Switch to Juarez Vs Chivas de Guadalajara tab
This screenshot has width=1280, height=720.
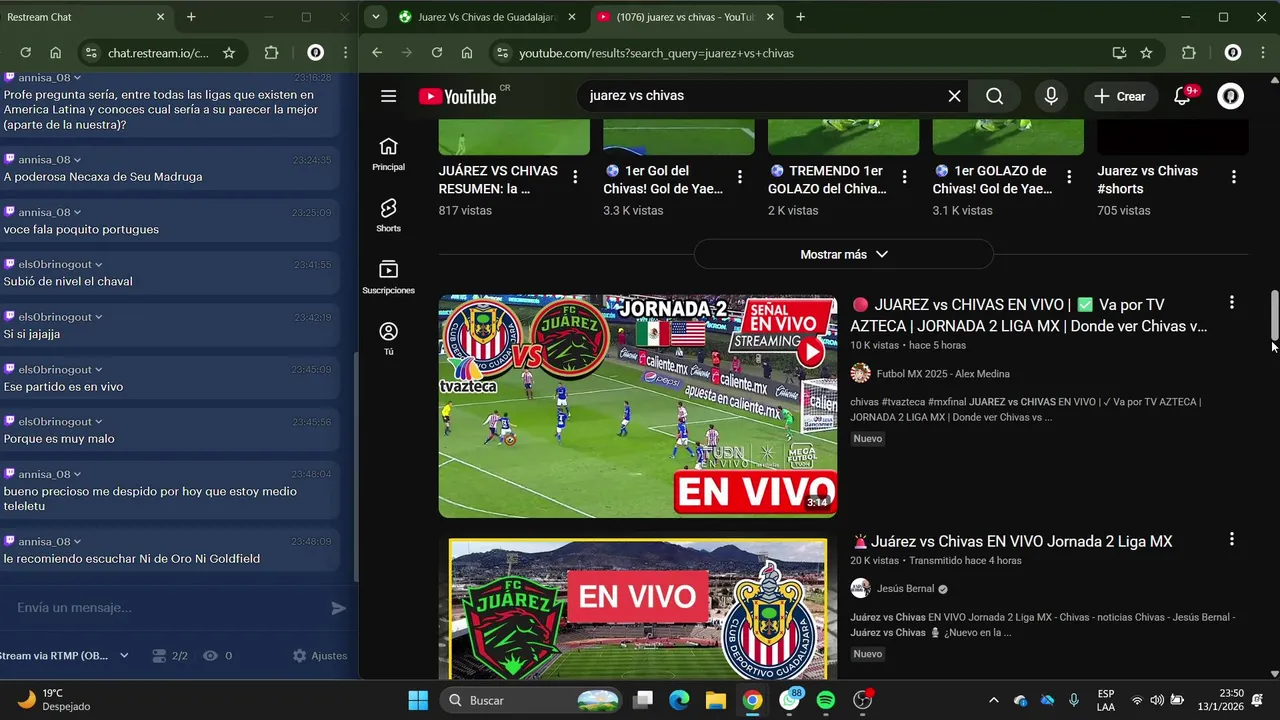click(x=487, y=17)
